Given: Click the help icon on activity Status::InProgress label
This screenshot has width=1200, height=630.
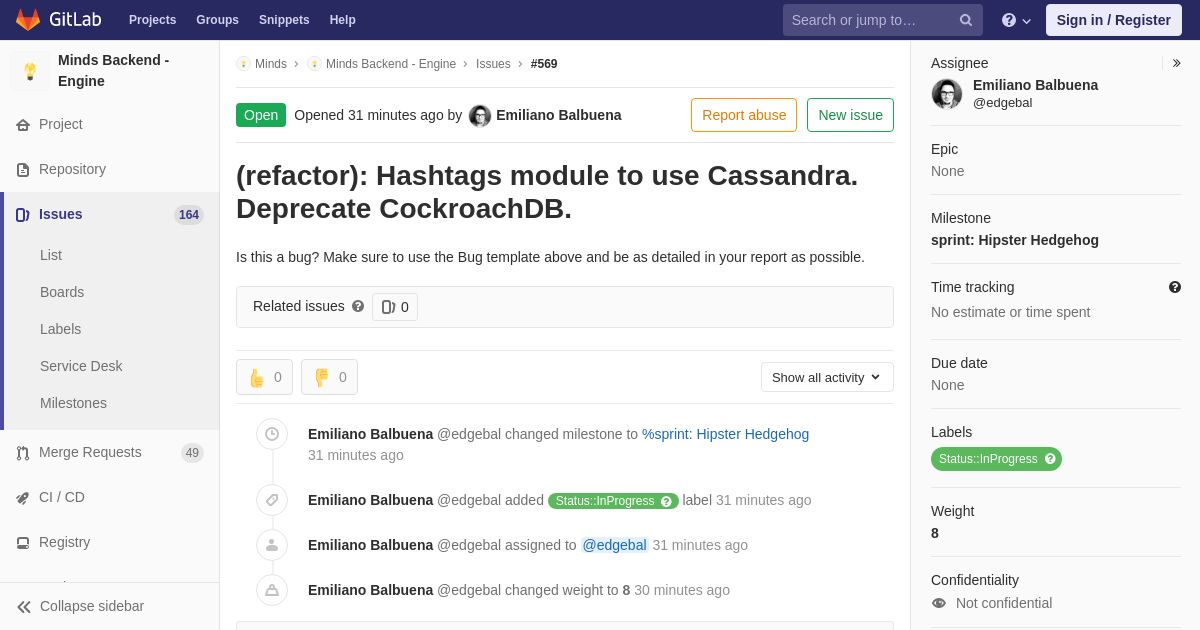Looking at the screenshot, I should 667,501.
